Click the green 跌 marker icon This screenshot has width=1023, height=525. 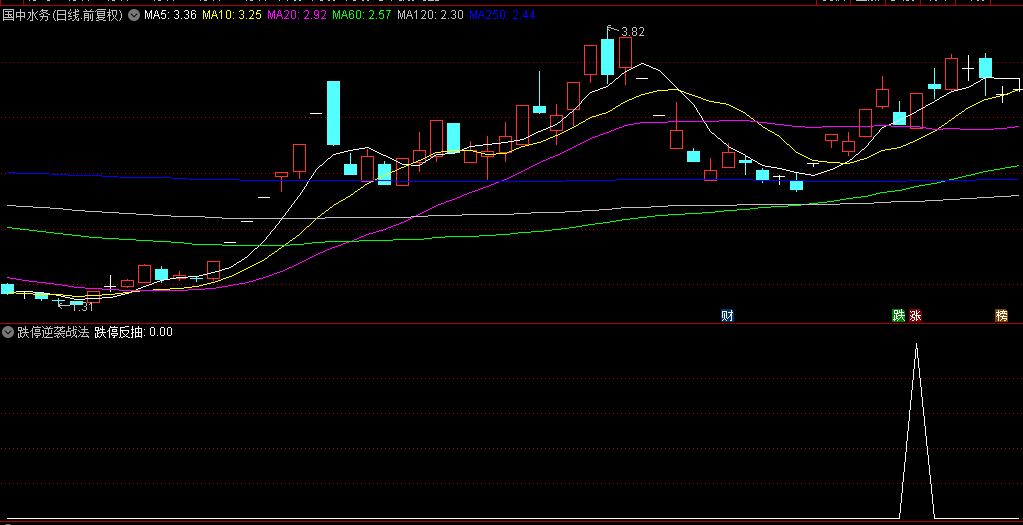pos(899,316)
